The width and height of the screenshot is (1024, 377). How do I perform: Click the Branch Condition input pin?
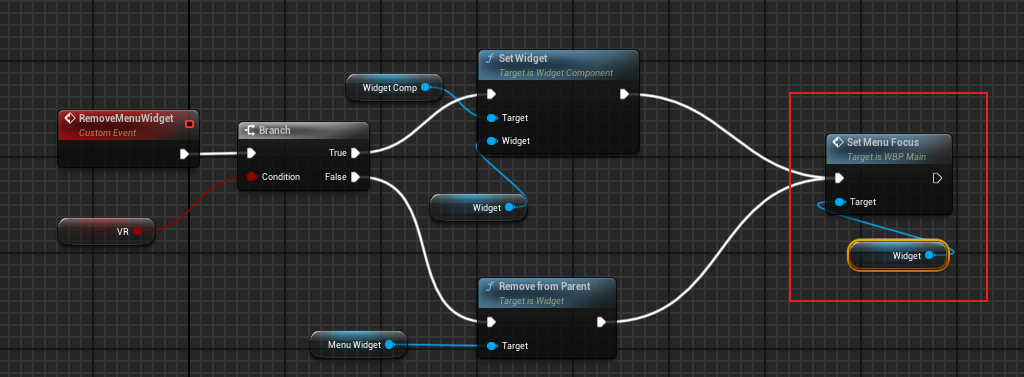[x=251, y=176]
